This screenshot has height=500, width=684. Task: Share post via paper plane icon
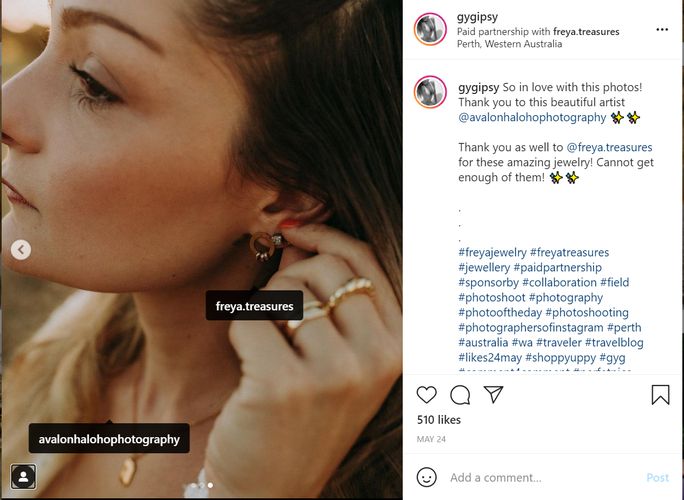493,395
